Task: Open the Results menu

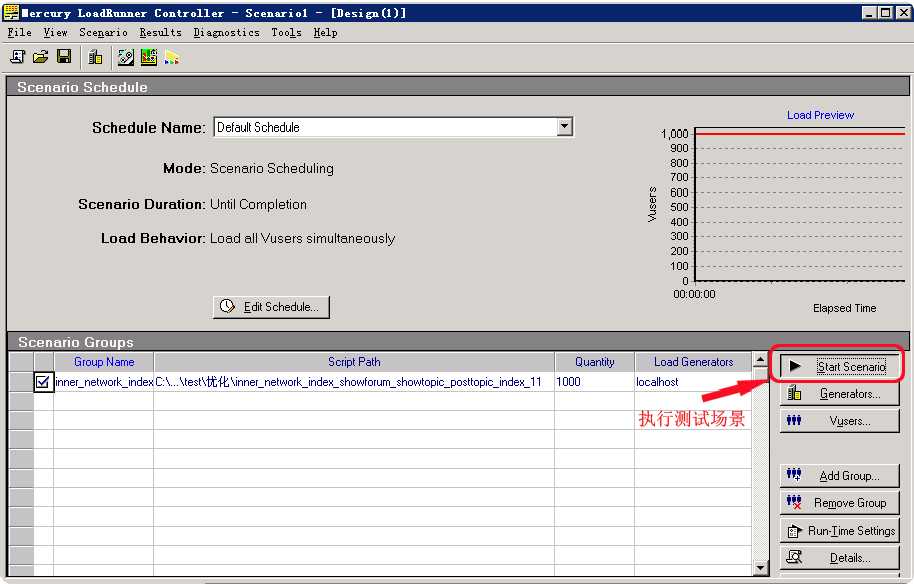Action: coord(160,33)
